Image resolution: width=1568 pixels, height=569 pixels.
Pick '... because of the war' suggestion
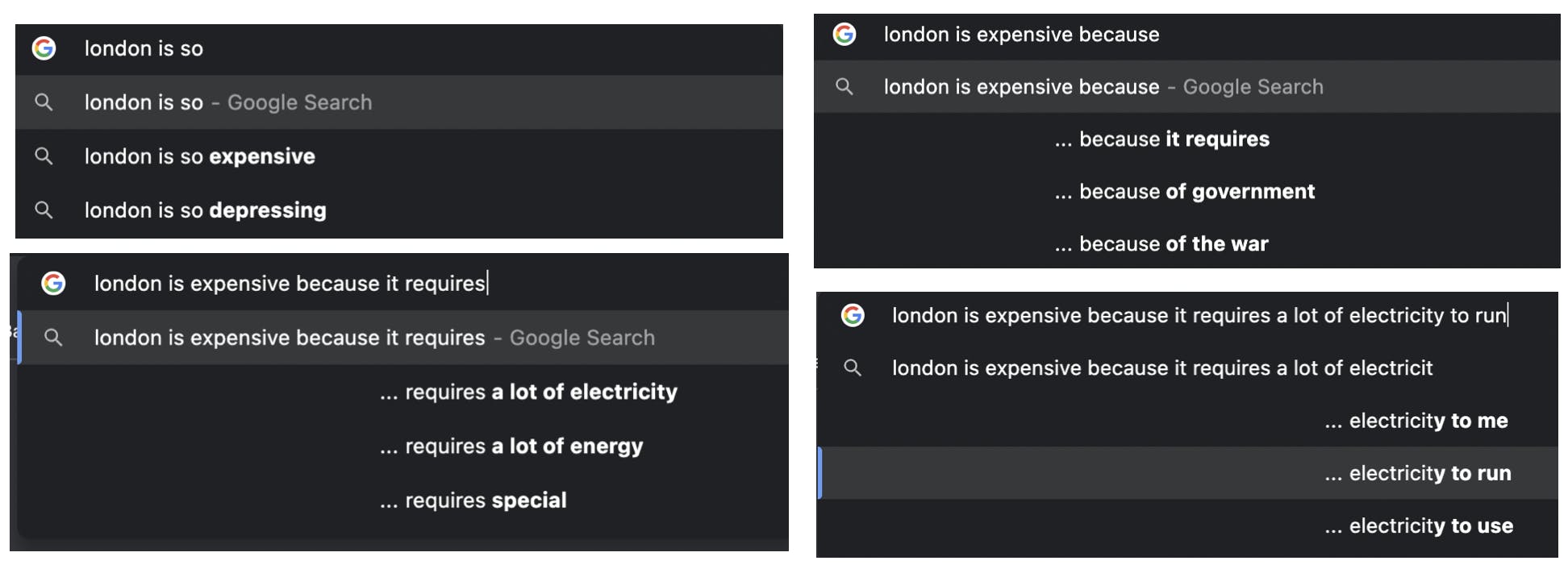click(x=1161, y=244)
